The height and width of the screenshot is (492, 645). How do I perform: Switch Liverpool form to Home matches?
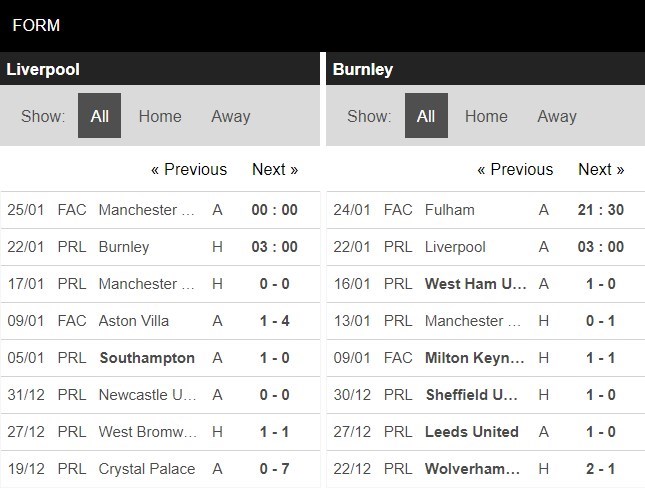point(160,116)
